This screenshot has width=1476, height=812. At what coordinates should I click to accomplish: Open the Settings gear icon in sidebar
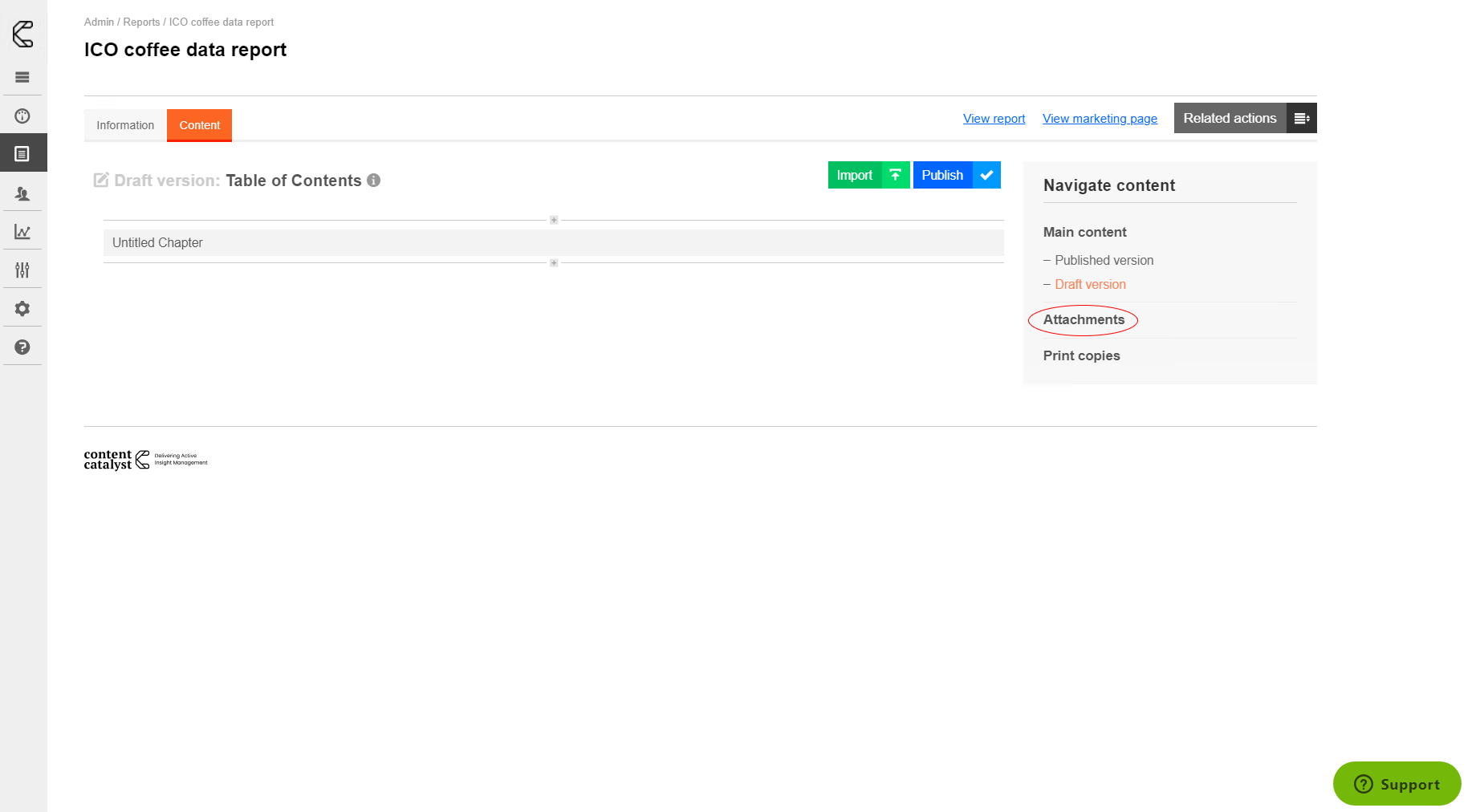[x=22, y=308]
